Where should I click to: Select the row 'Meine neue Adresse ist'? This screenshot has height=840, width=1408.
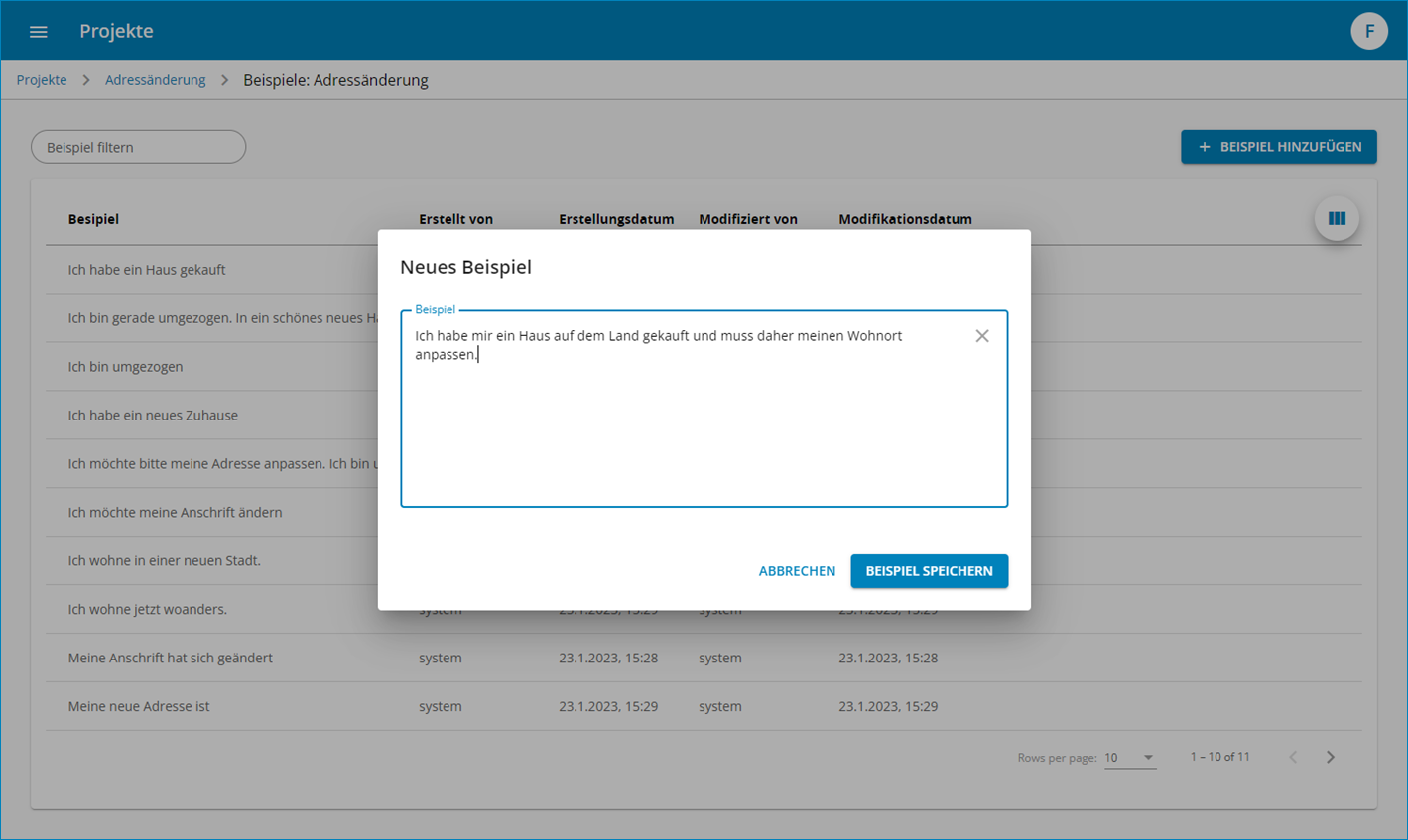coord(704,707)
